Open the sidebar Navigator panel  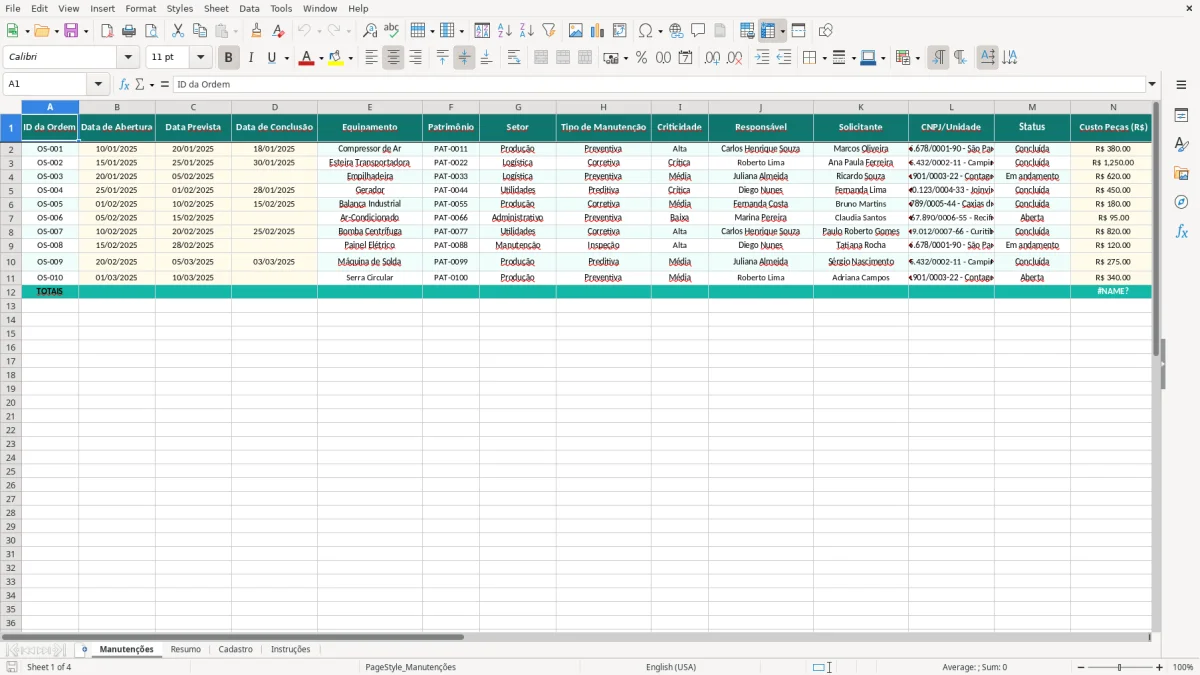point(1181,202)
